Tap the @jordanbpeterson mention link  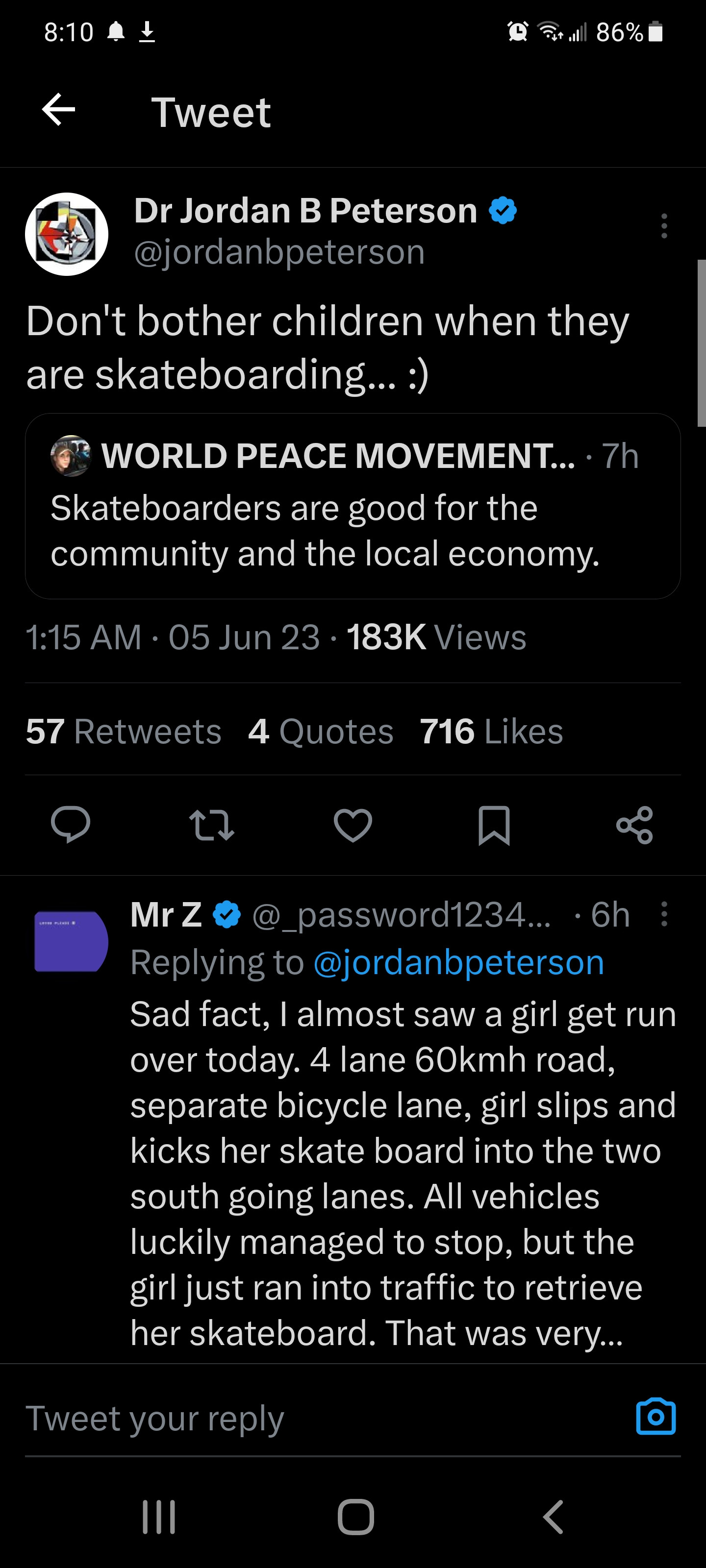coord(458,962)
